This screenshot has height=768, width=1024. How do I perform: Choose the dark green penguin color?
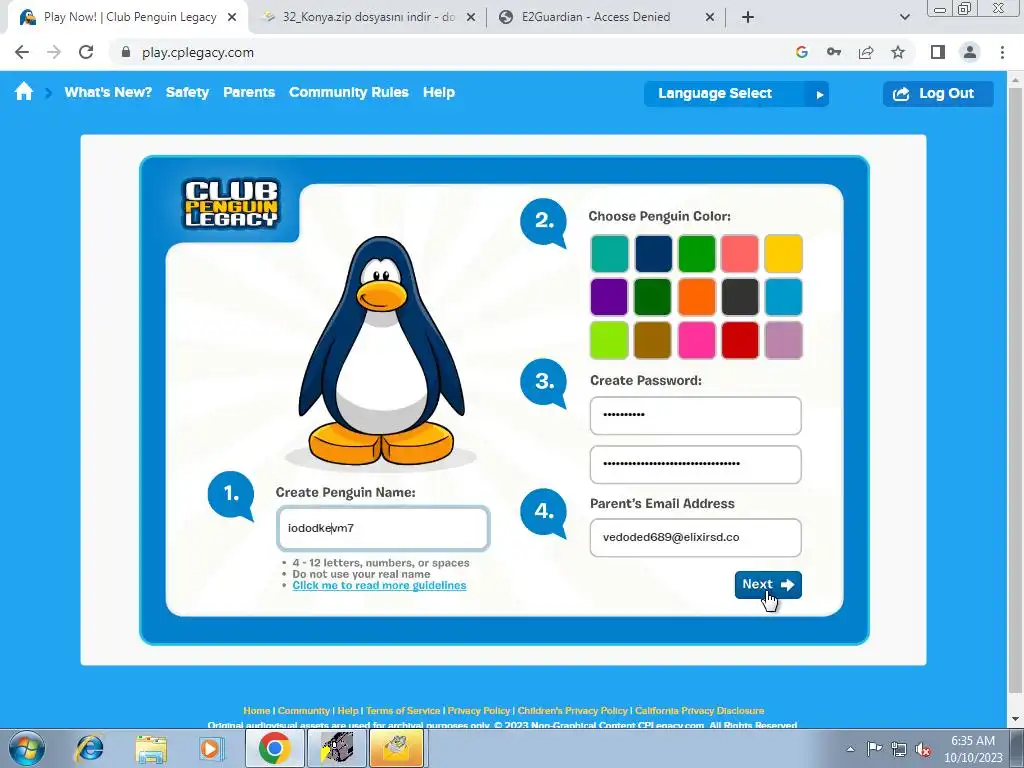click(x=653, y=297)
